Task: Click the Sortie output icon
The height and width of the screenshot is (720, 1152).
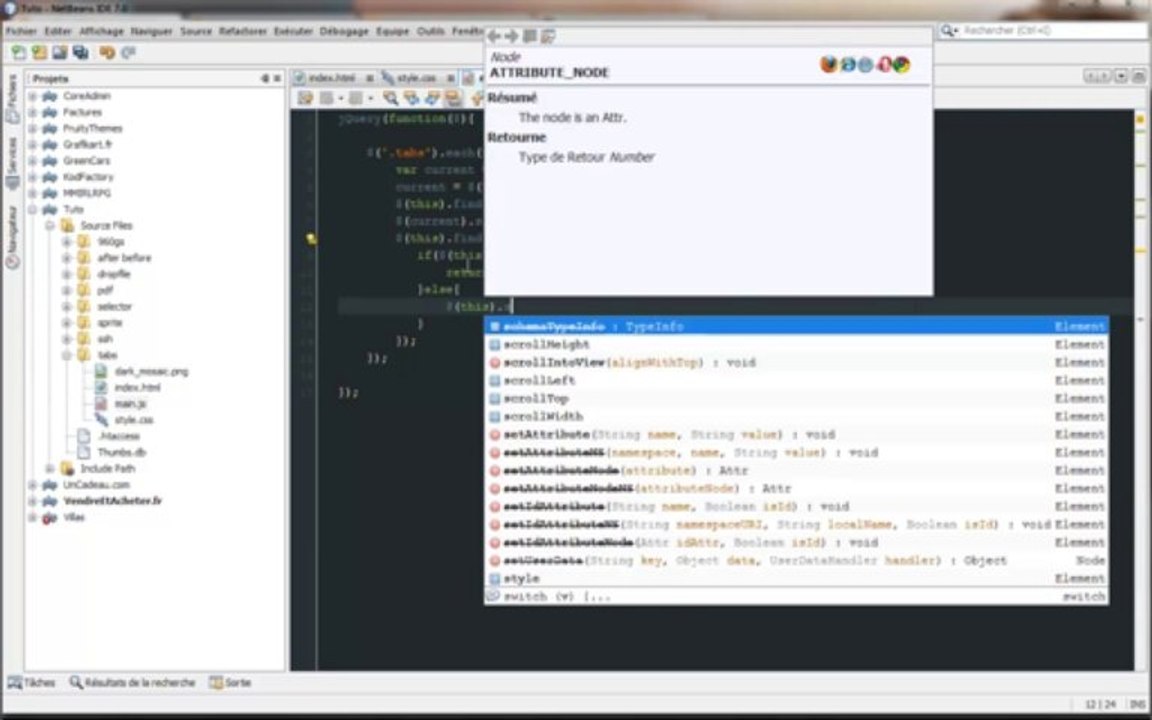Action: [215, 683]
